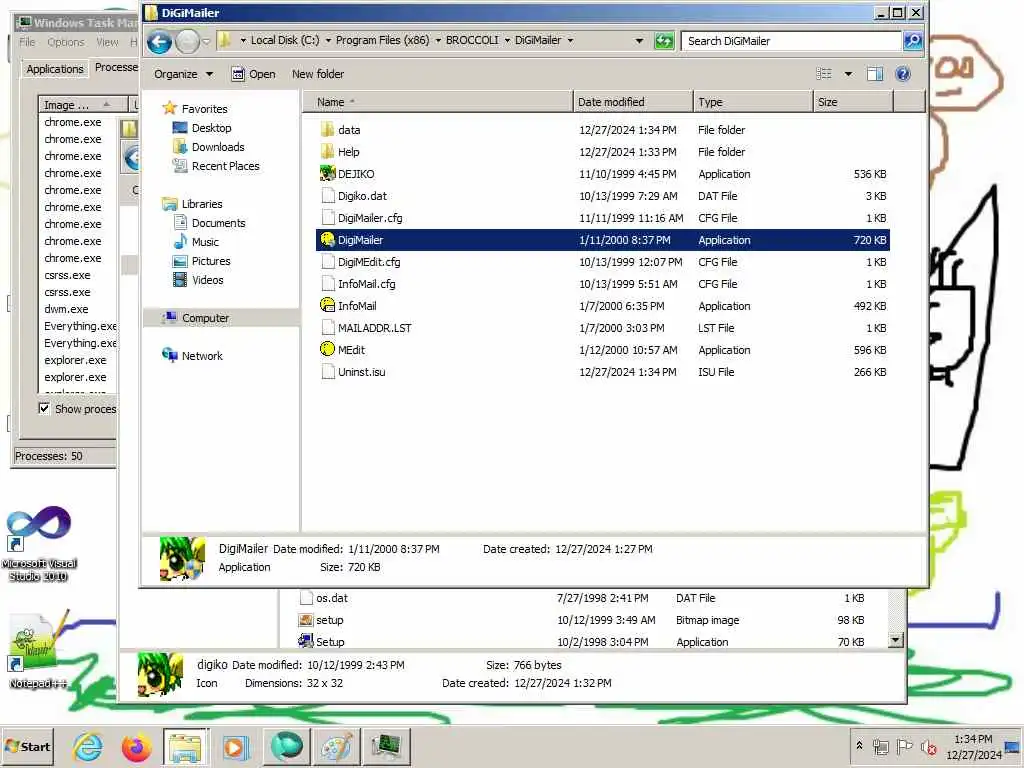
Task: Open the Paint taskbar button
Action: click(337, 746)
